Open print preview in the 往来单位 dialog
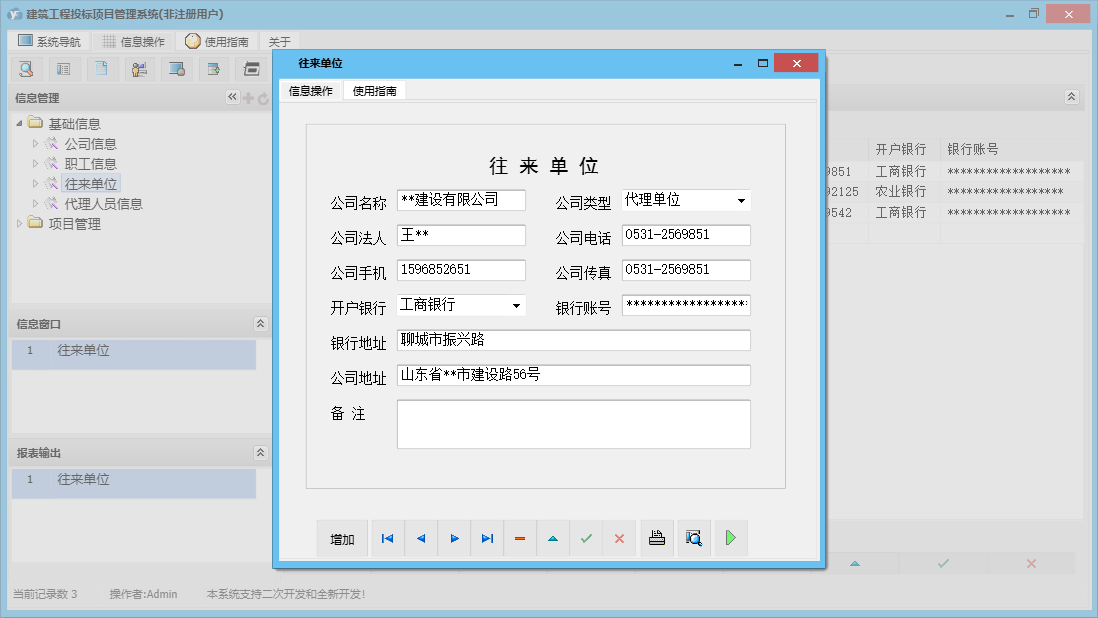 click(x=693, y=538)
